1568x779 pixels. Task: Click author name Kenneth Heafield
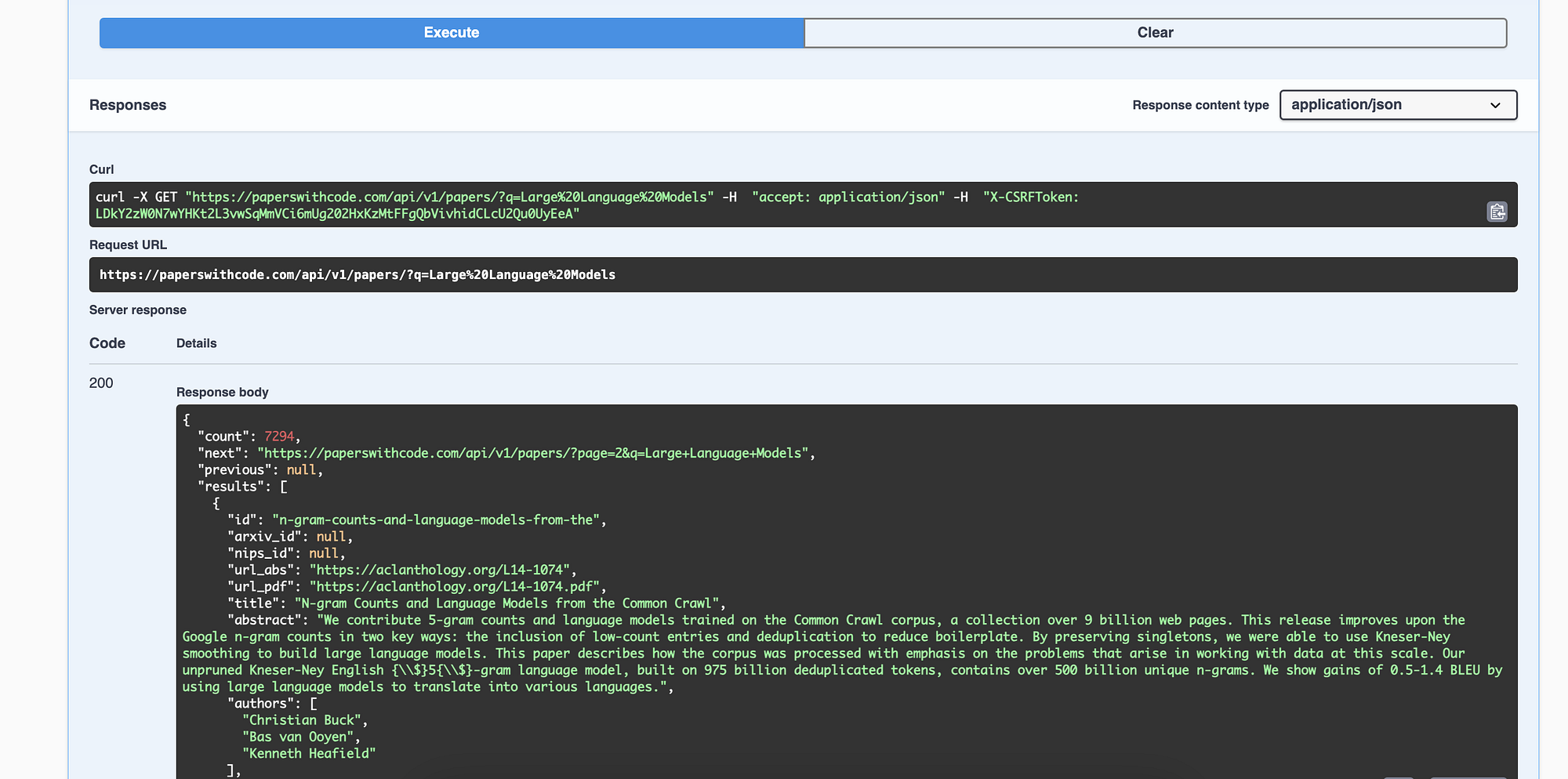click(x=309, y=754)
